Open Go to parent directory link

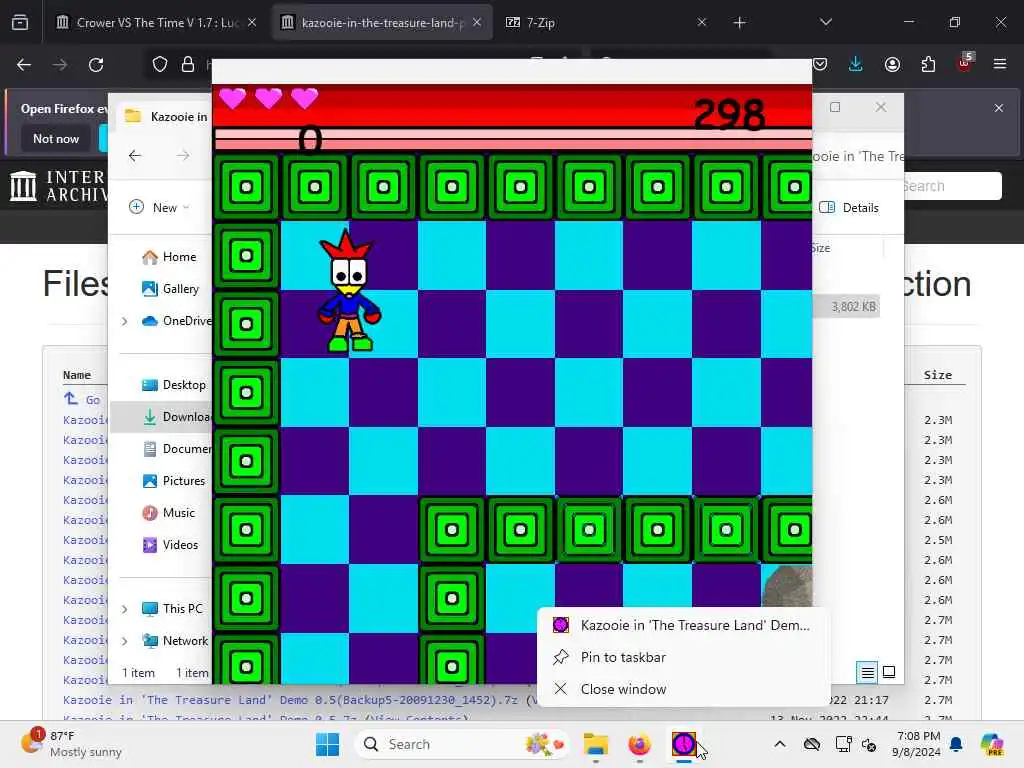82,399
